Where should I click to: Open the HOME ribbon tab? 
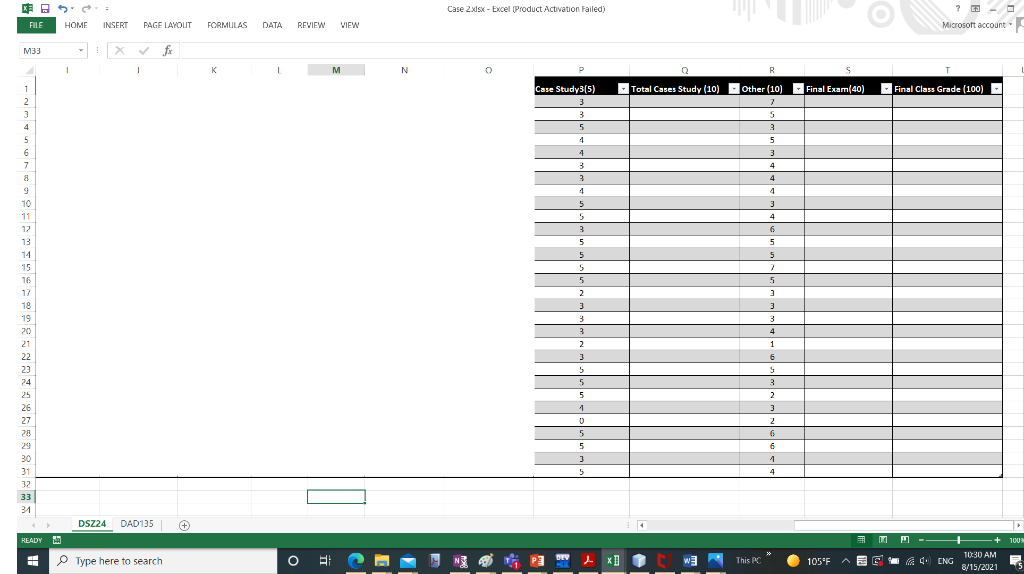coord(76,25)
